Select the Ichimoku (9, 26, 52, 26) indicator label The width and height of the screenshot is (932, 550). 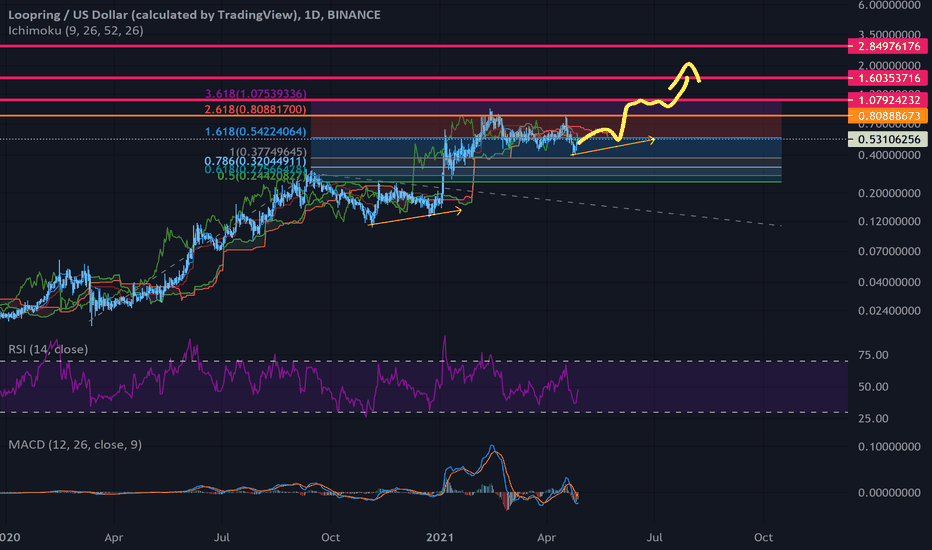[x=75, y=30]
